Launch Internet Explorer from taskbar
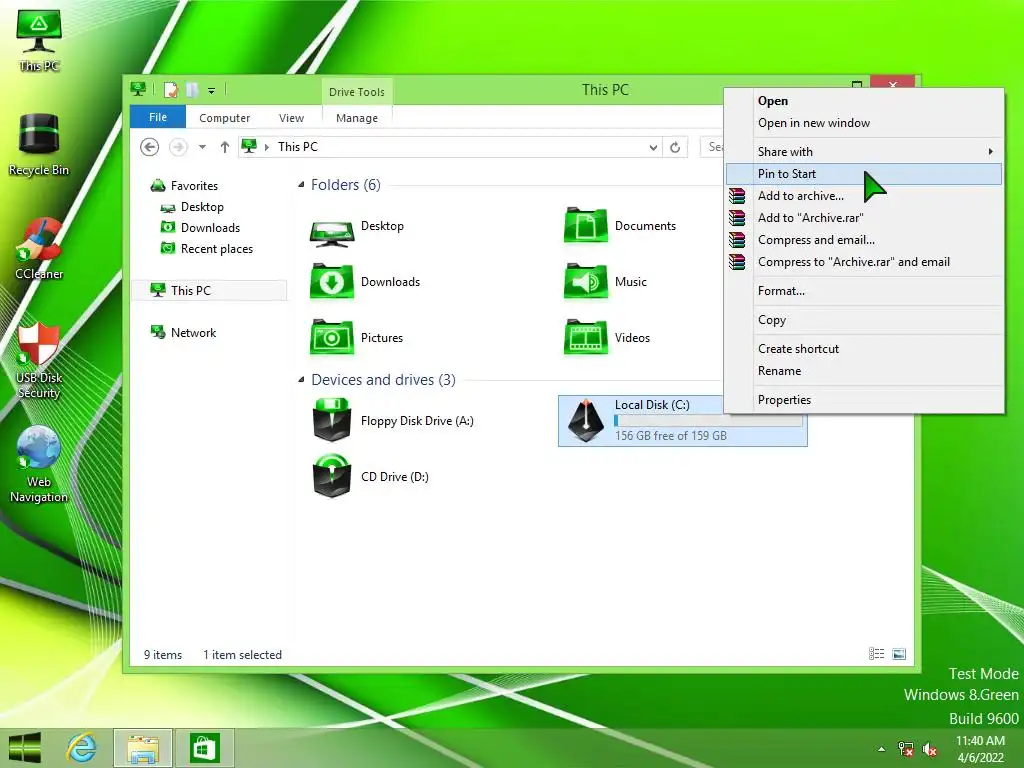Screen dimensions: 1024x768 tap(82, 748)
